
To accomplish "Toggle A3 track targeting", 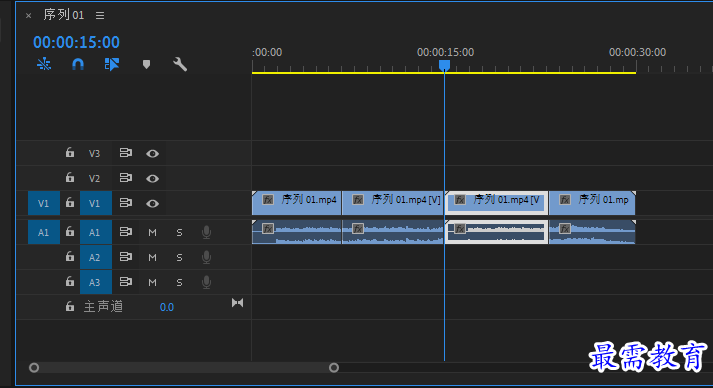I will pyautogui.click(x=95, y=282).
